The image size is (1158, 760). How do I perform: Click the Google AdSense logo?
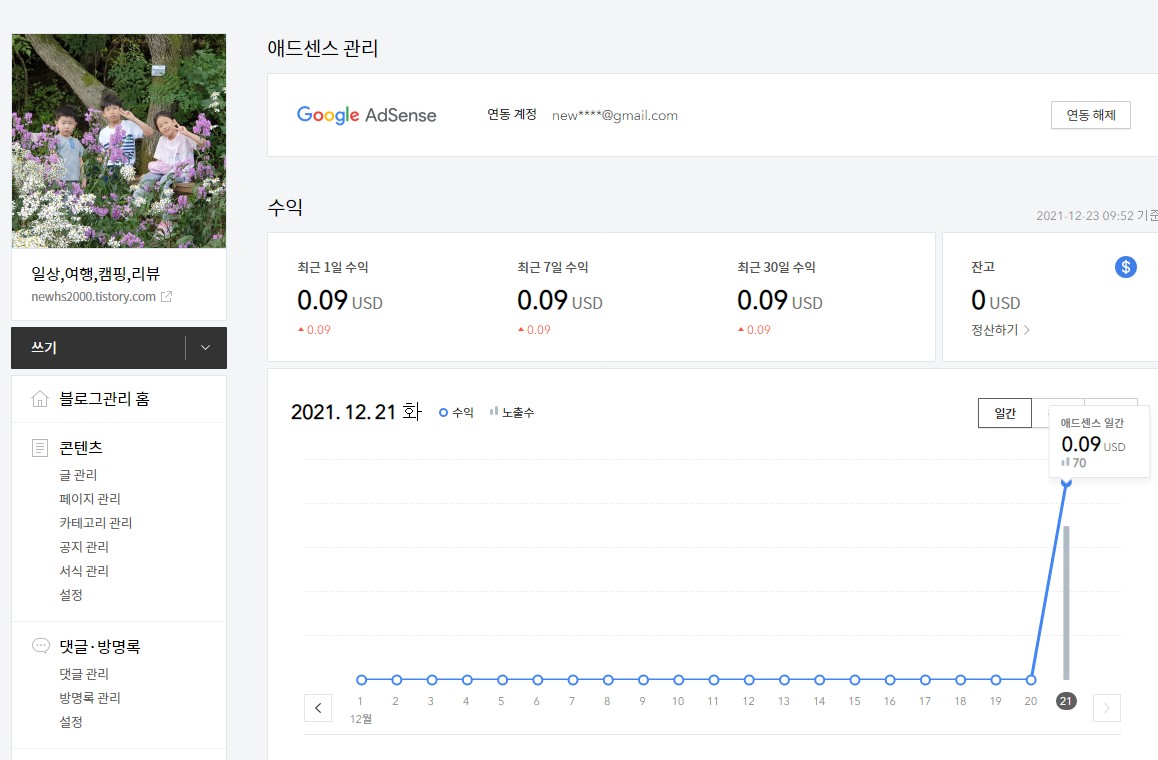click(366, 115)
